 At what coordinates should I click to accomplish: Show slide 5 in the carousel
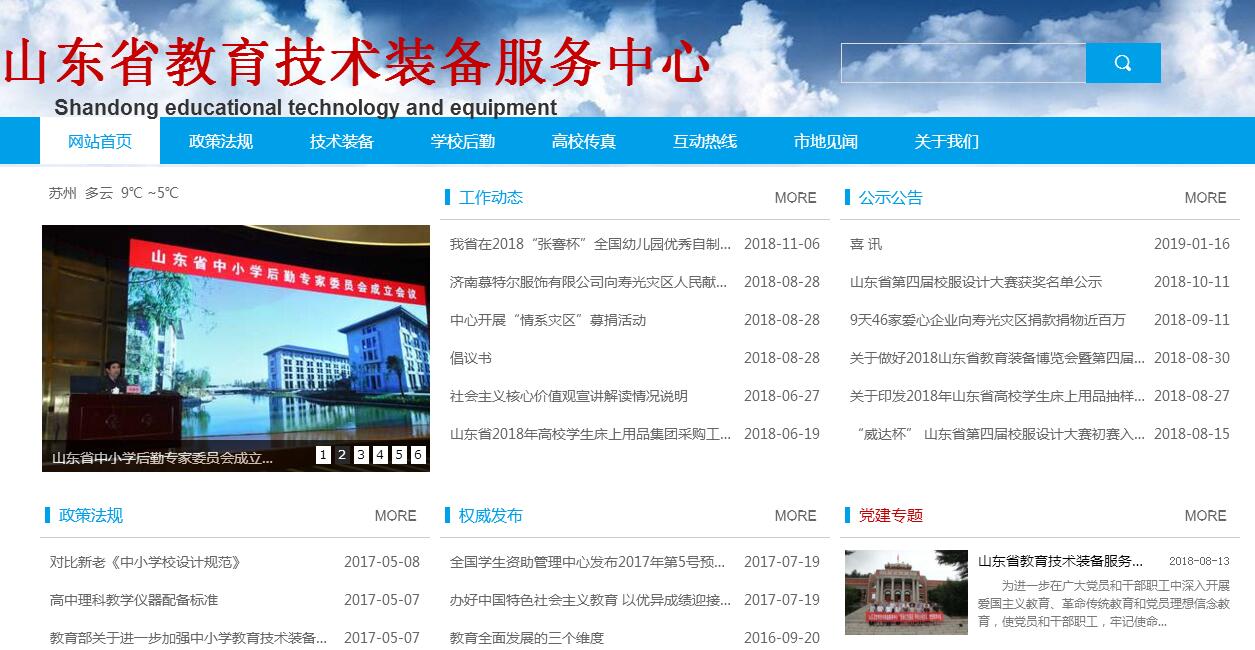click(x=399, y=455)
